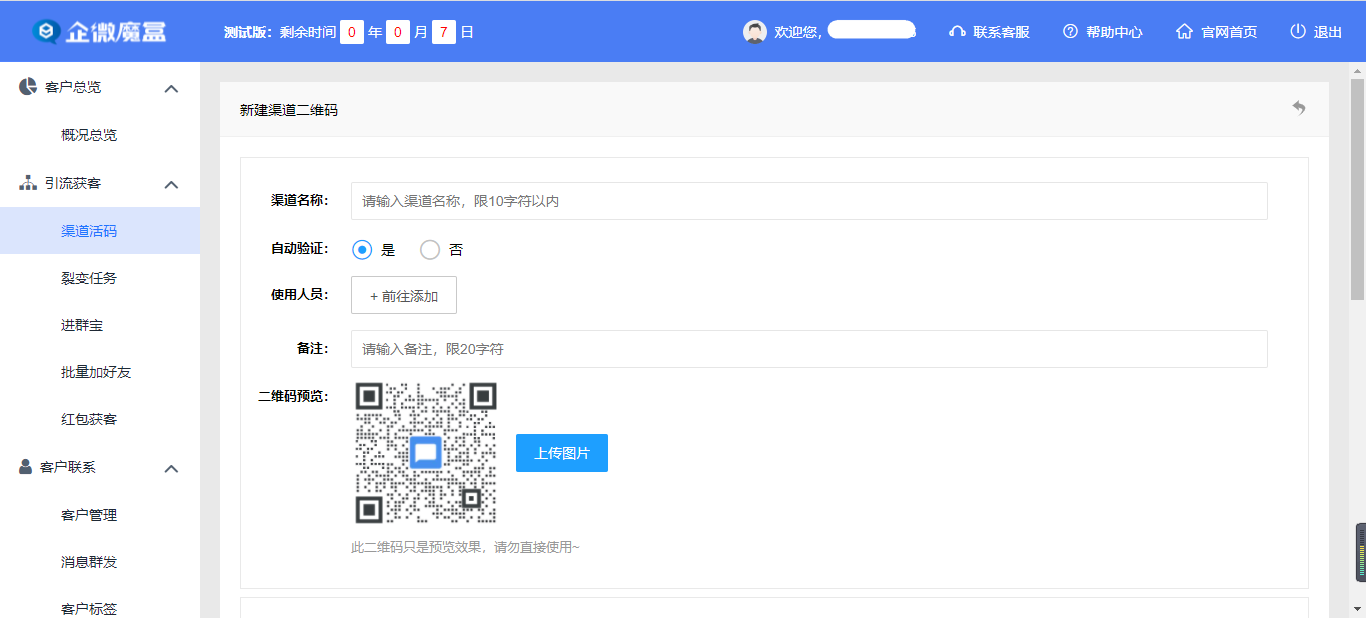Viewport: 1366px width, 618px height.
Task: Click the 新建渠道二维码 panel title
Action: (289, 110)
